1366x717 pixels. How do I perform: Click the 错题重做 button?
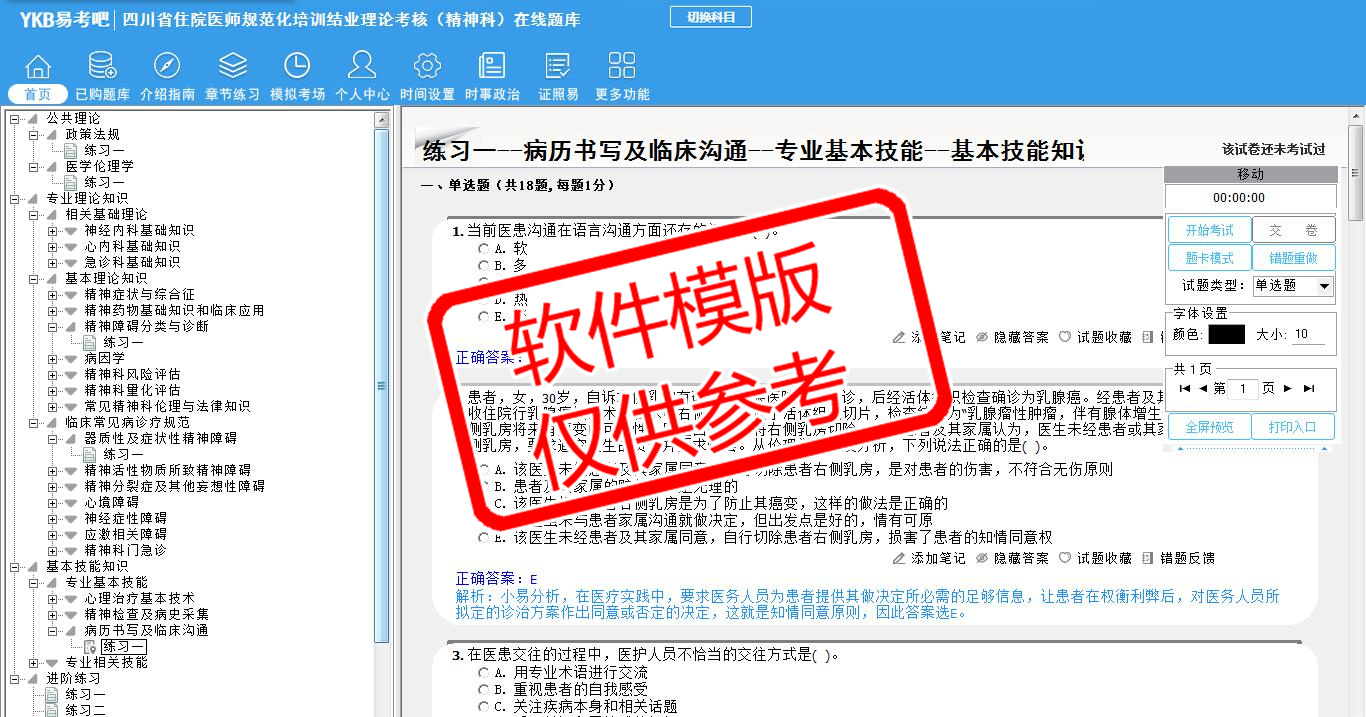[x=1294, y=258]
